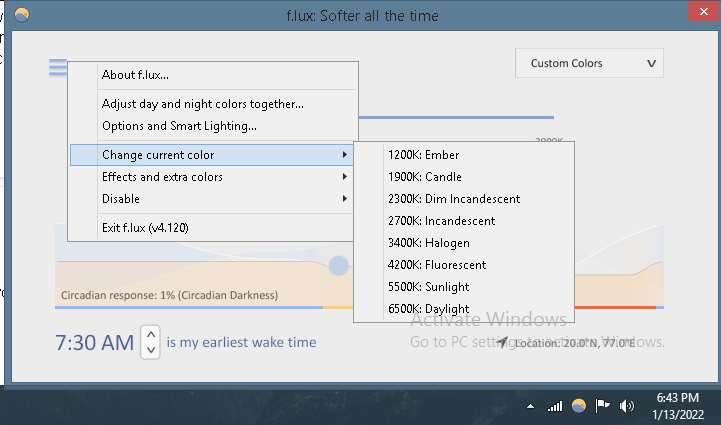Screen dimensions: 721x425
Task: Show hidden tray icons arrow
Action: tap(531, 406)
